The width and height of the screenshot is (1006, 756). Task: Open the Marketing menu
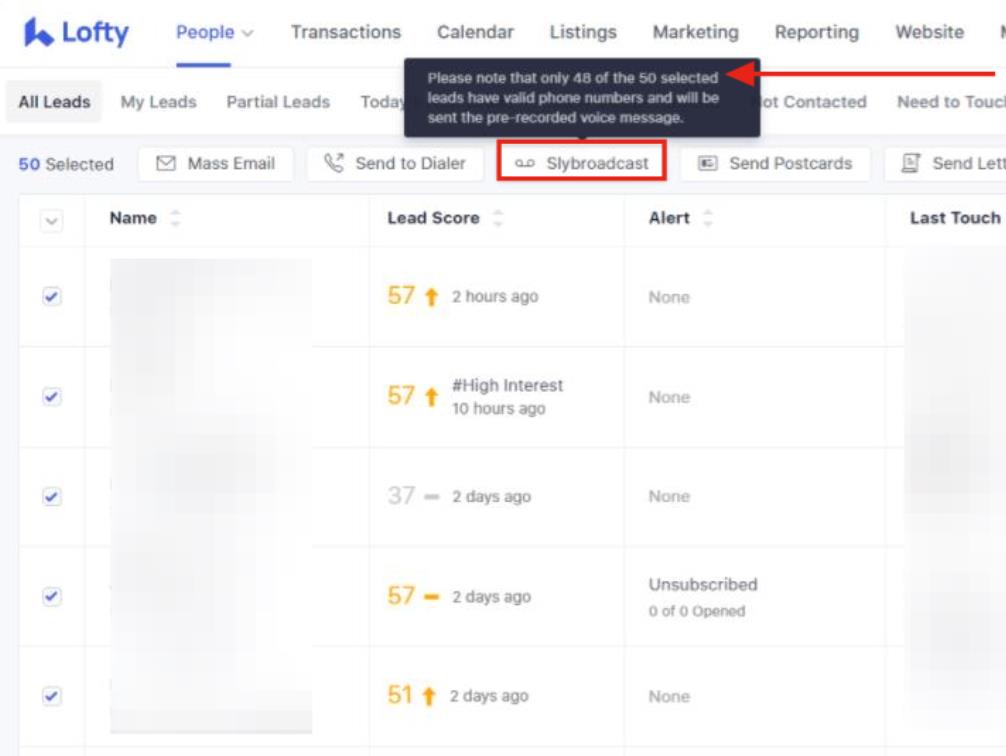coord(694,31)
